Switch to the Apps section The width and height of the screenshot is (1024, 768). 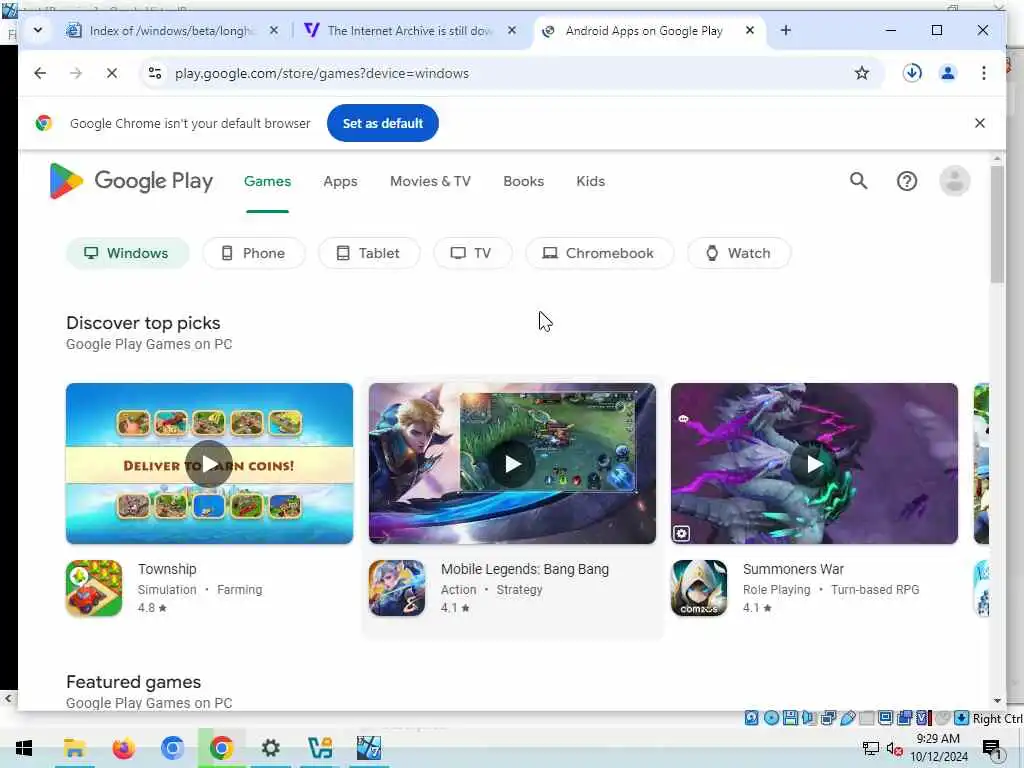340,182
